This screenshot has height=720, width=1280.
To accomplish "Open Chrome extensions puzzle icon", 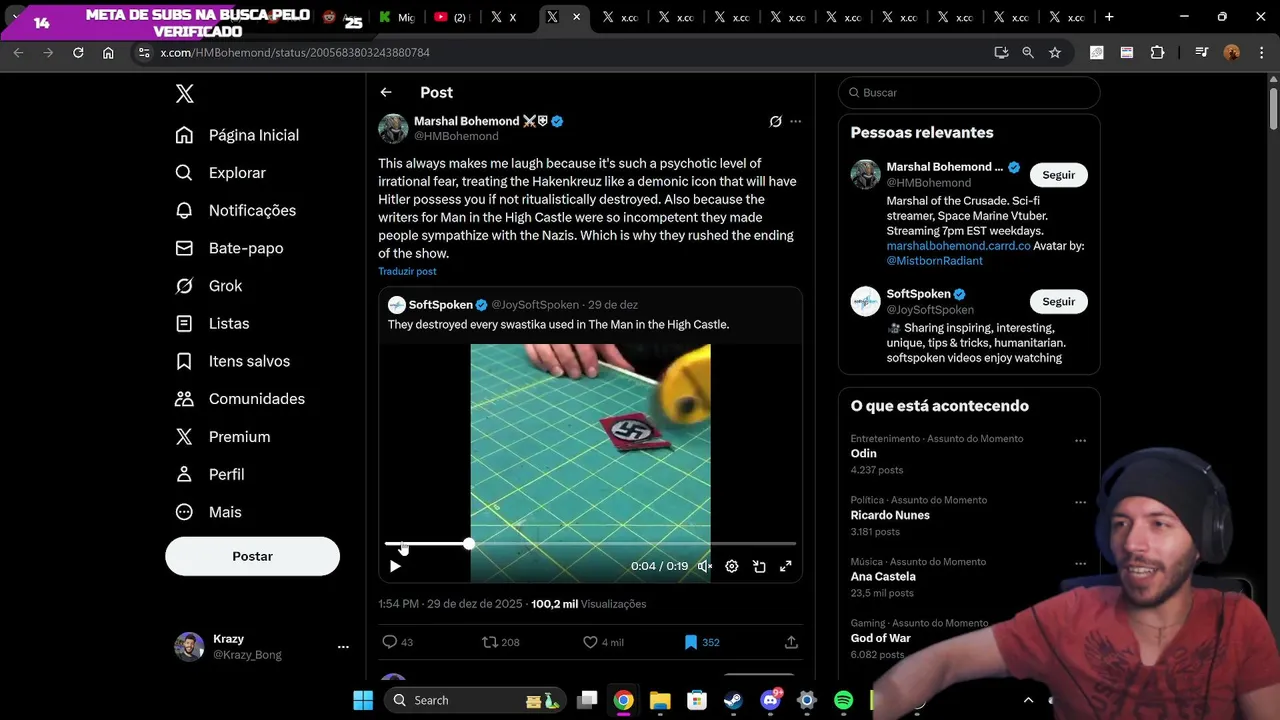I will [x=1157, y=53].
